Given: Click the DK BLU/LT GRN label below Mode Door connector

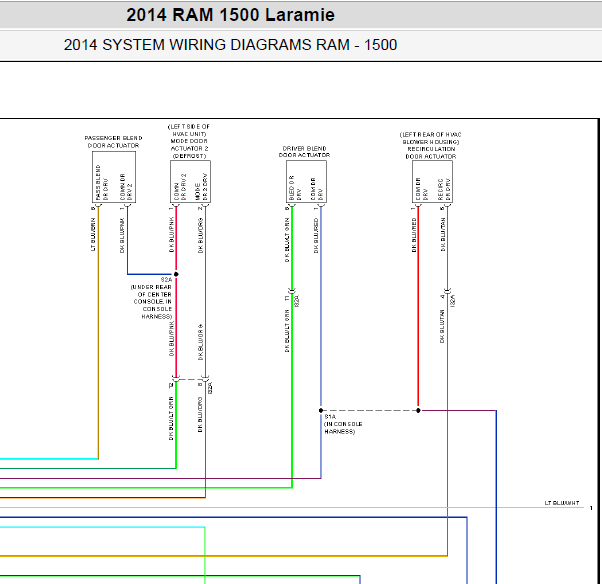Looking at the screenshot, I should (x=171, y=418).
